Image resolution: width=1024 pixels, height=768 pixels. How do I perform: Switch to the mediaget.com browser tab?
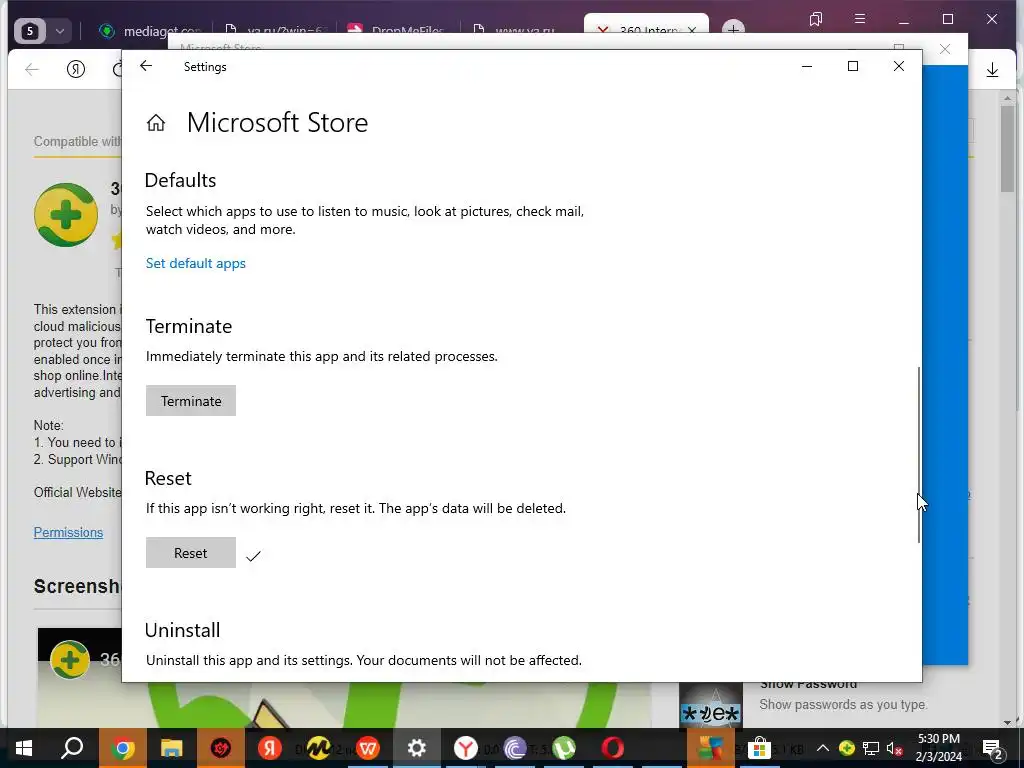[149, 31]
